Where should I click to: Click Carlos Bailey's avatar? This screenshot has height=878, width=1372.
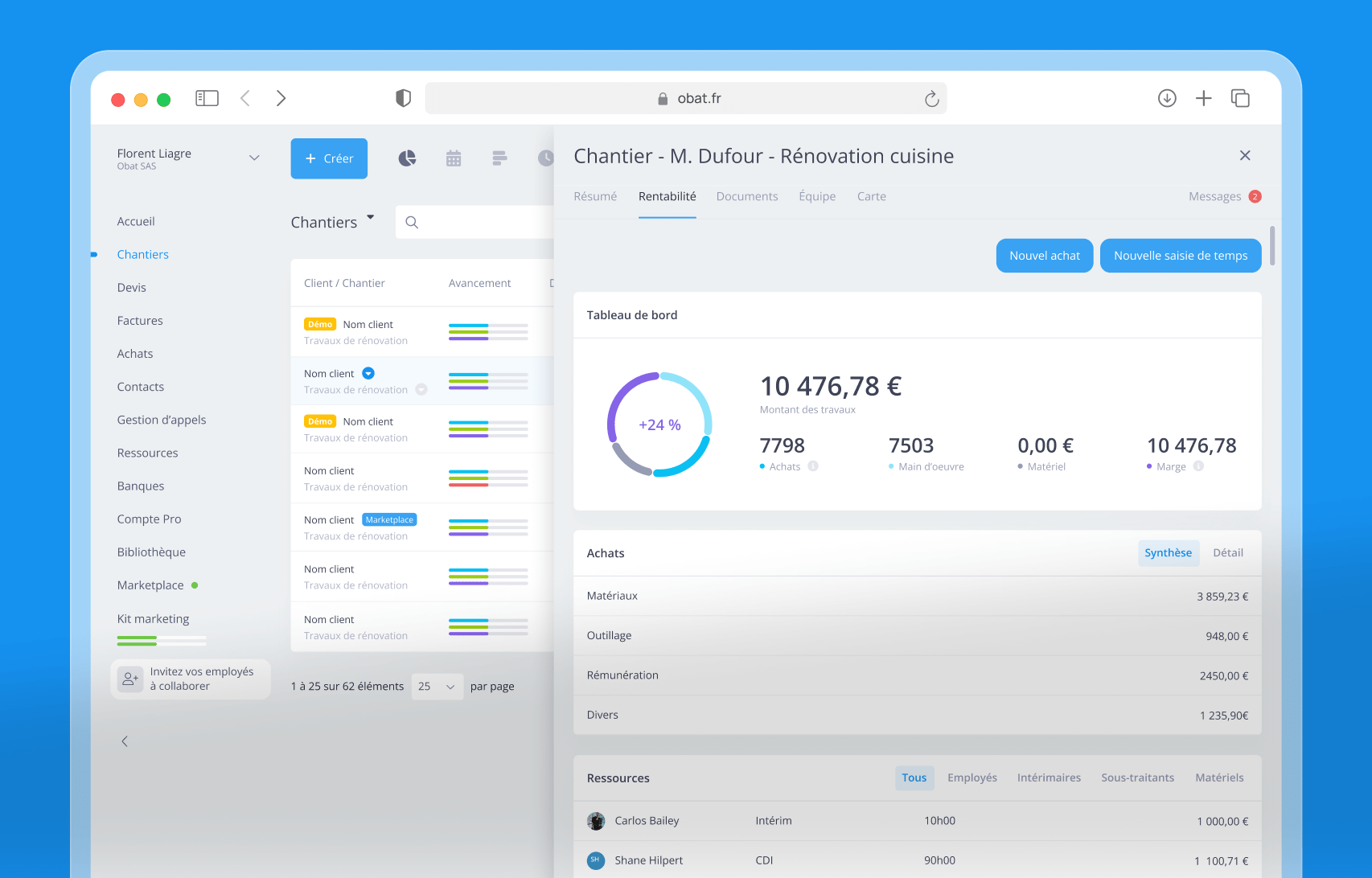click(596, 821)
